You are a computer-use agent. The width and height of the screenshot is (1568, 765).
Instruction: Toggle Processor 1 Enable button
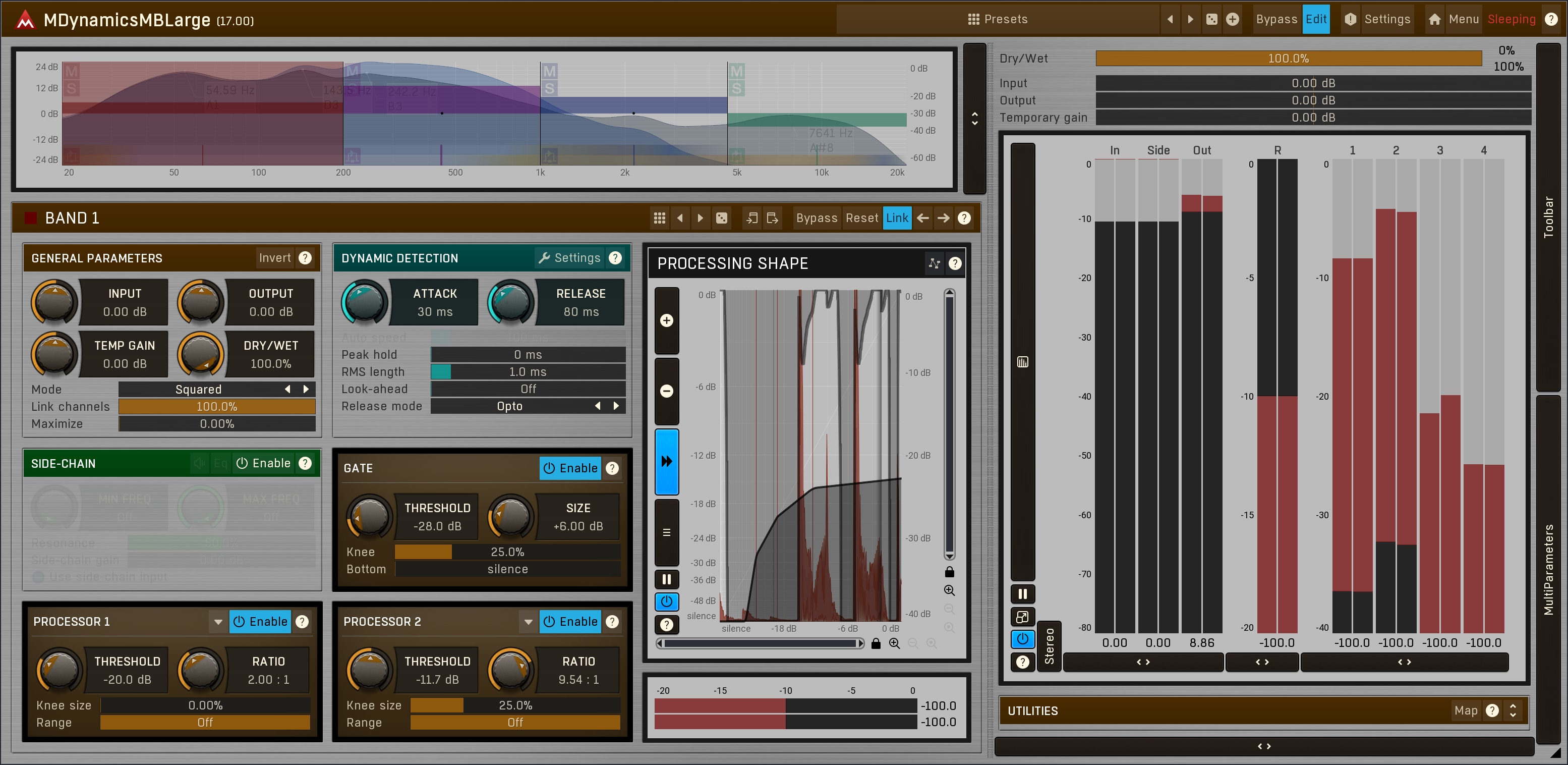point(260,621)
